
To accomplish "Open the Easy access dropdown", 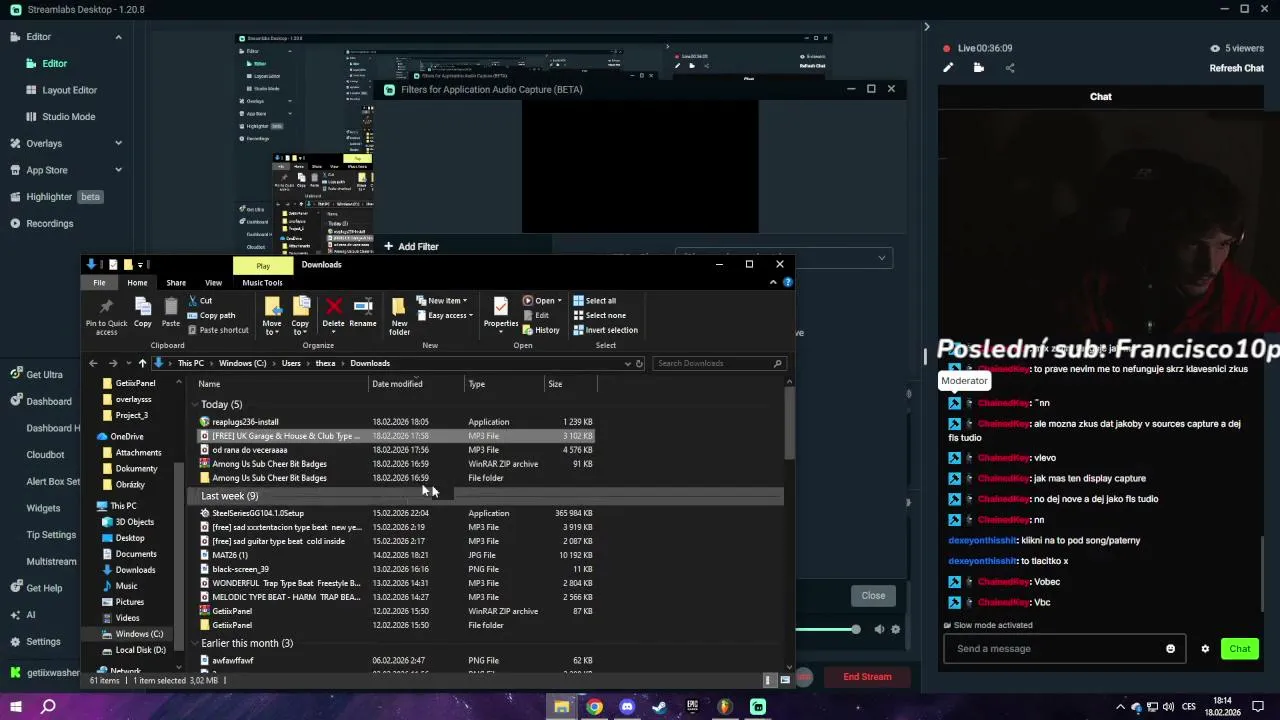I will [444, 315].
